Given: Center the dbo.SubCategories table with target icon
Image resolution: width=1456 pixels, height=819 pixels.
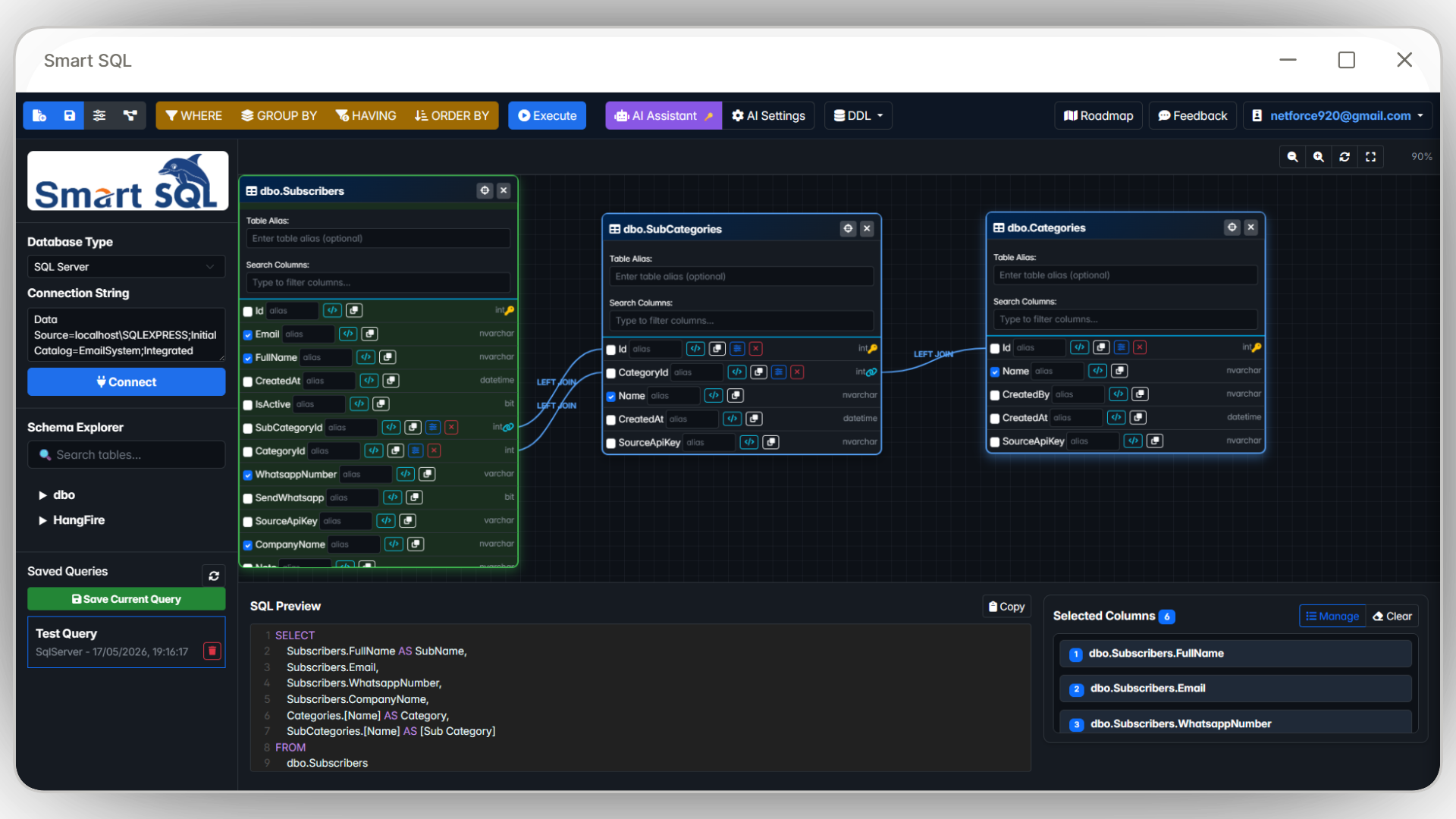Looking at the screenshot, I should click(x=848, y=228).
